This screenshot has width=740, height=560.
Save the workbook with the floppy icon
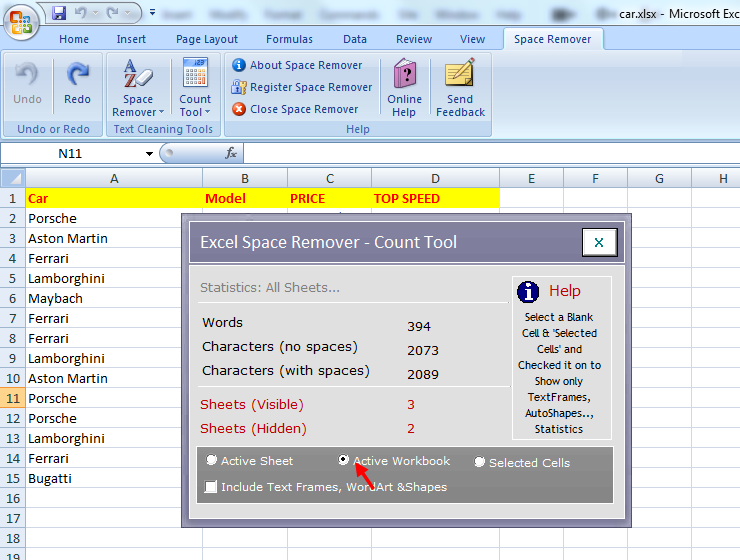click(x=59, y=13)
